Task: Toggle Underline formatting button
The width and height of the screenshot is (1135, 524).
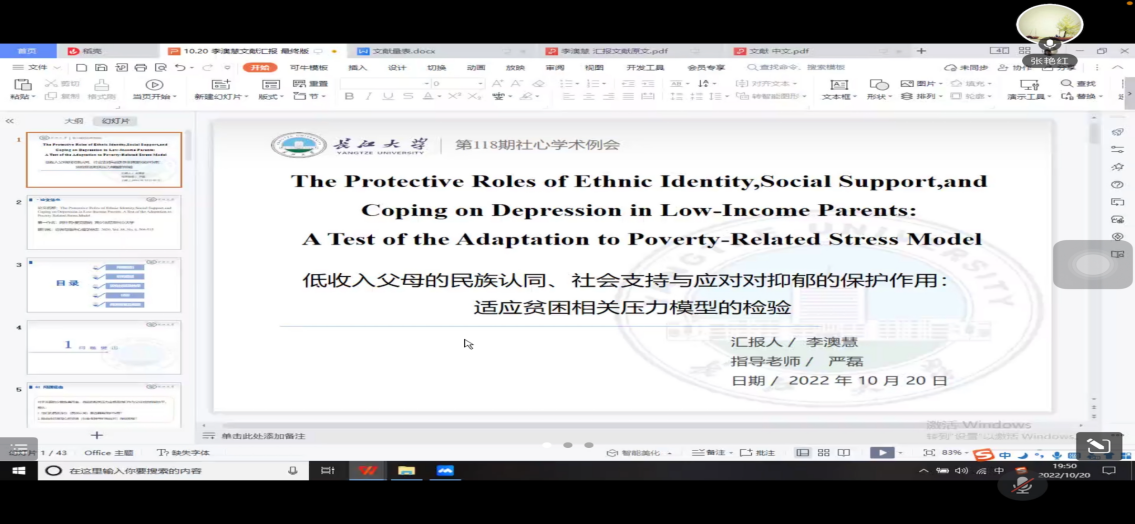Action: 387,97
